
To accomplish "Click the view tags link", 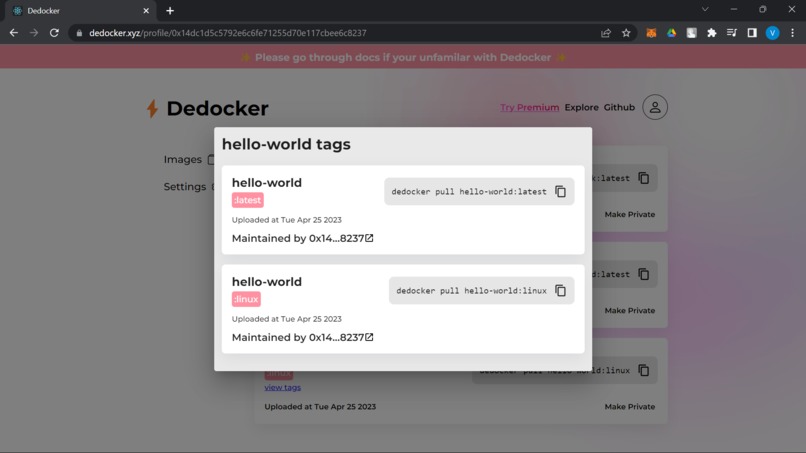I will pyautogui.click(x=282, y=387).
